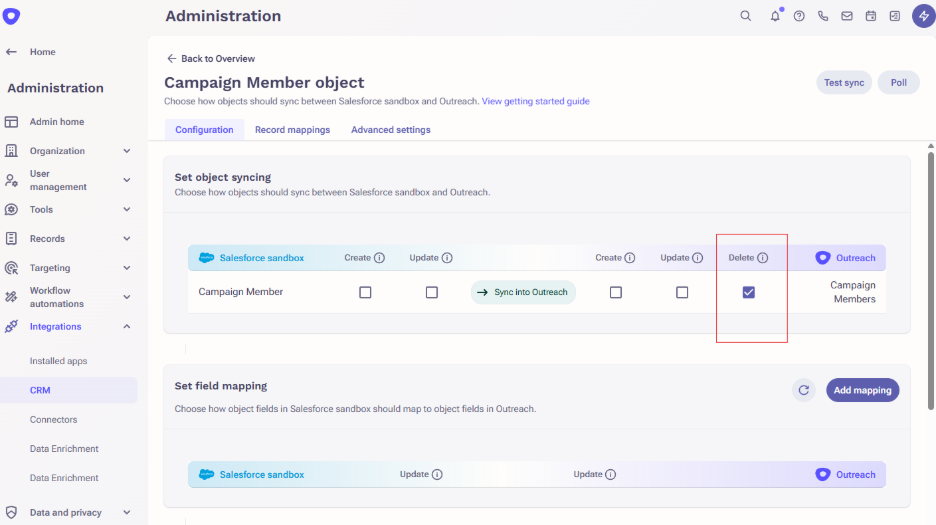Expand the Organization menu chevron
Viewport: 936px width, 525px height.
tap(127, 151)
